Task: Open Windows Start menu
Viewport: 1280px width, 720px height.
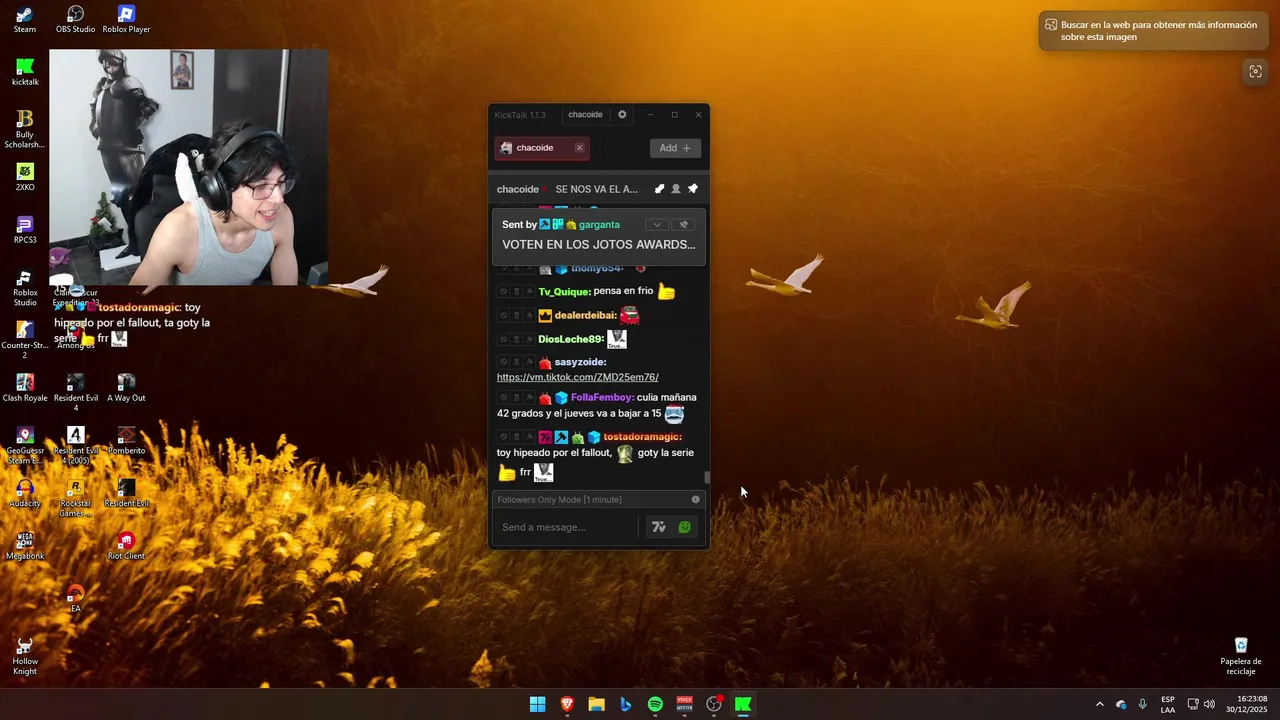Action: [537, 704]
